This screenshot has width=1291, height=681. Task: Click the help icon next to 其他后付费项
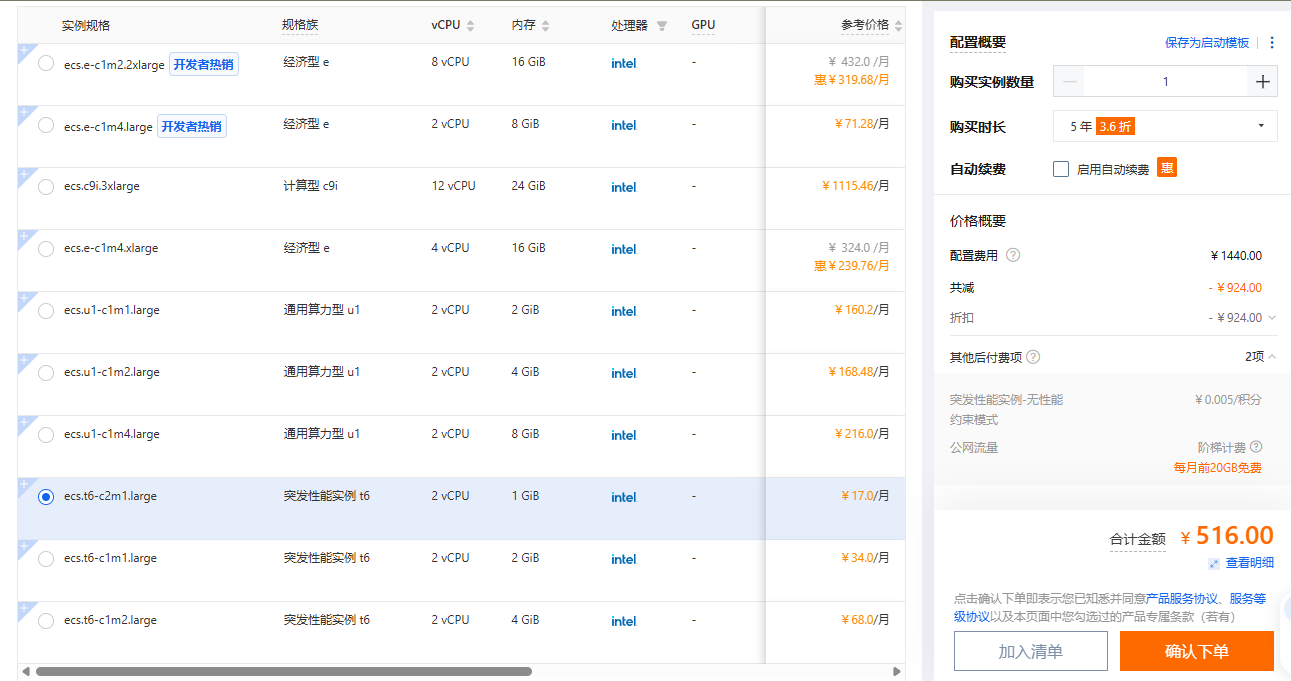(1033, 357)
